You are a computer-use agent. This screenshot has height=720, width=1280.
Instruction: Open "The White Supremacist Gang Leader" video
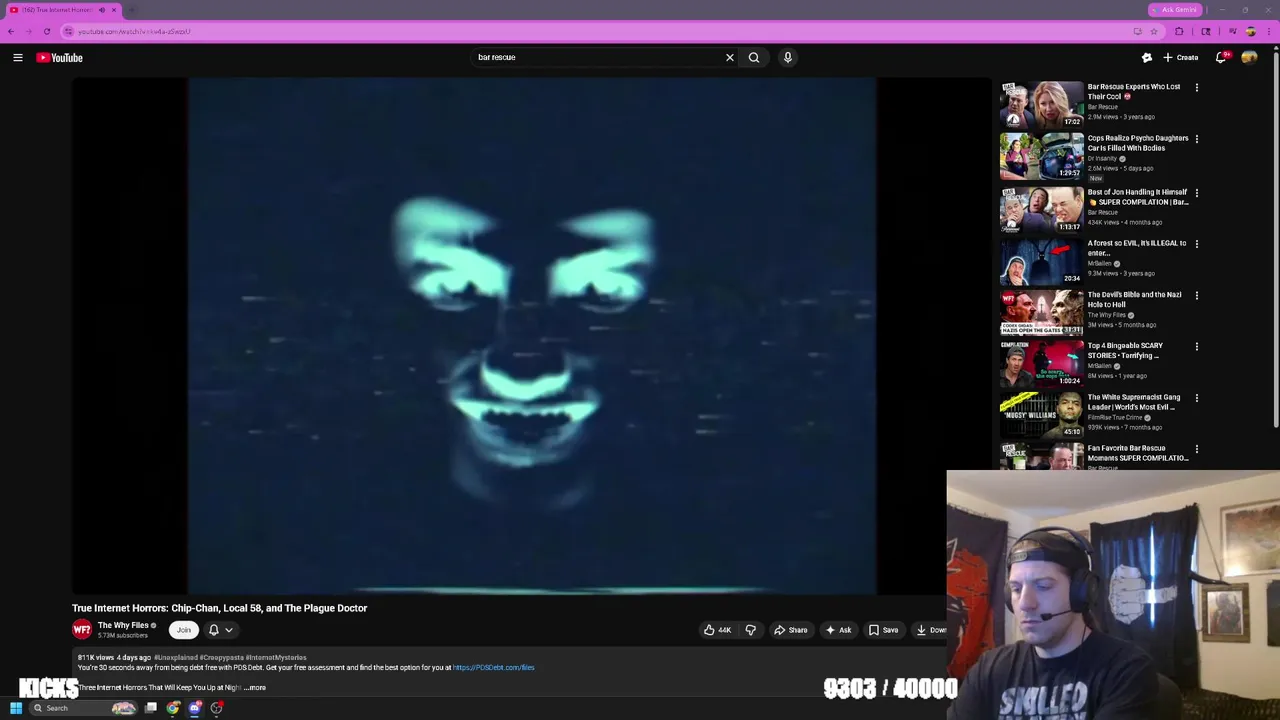[x=1134, y=402]
